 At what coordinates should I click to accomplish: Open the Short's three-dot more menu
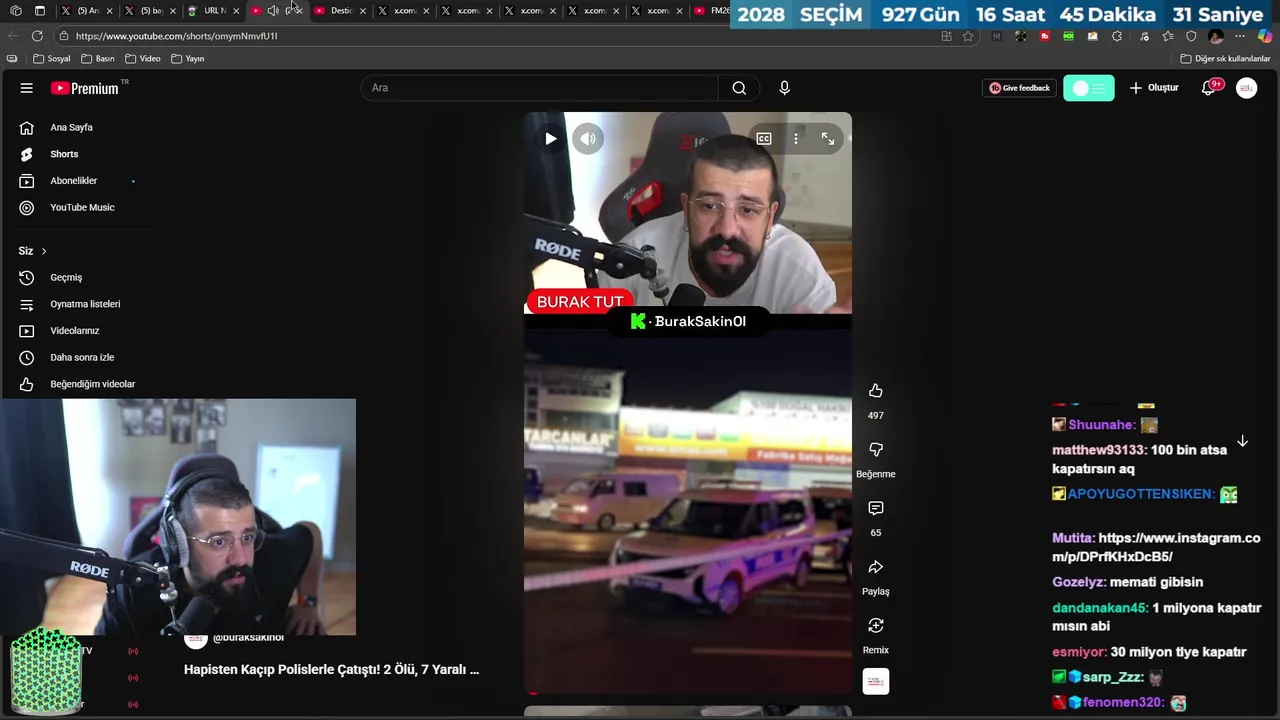click(x=796, y=139)
